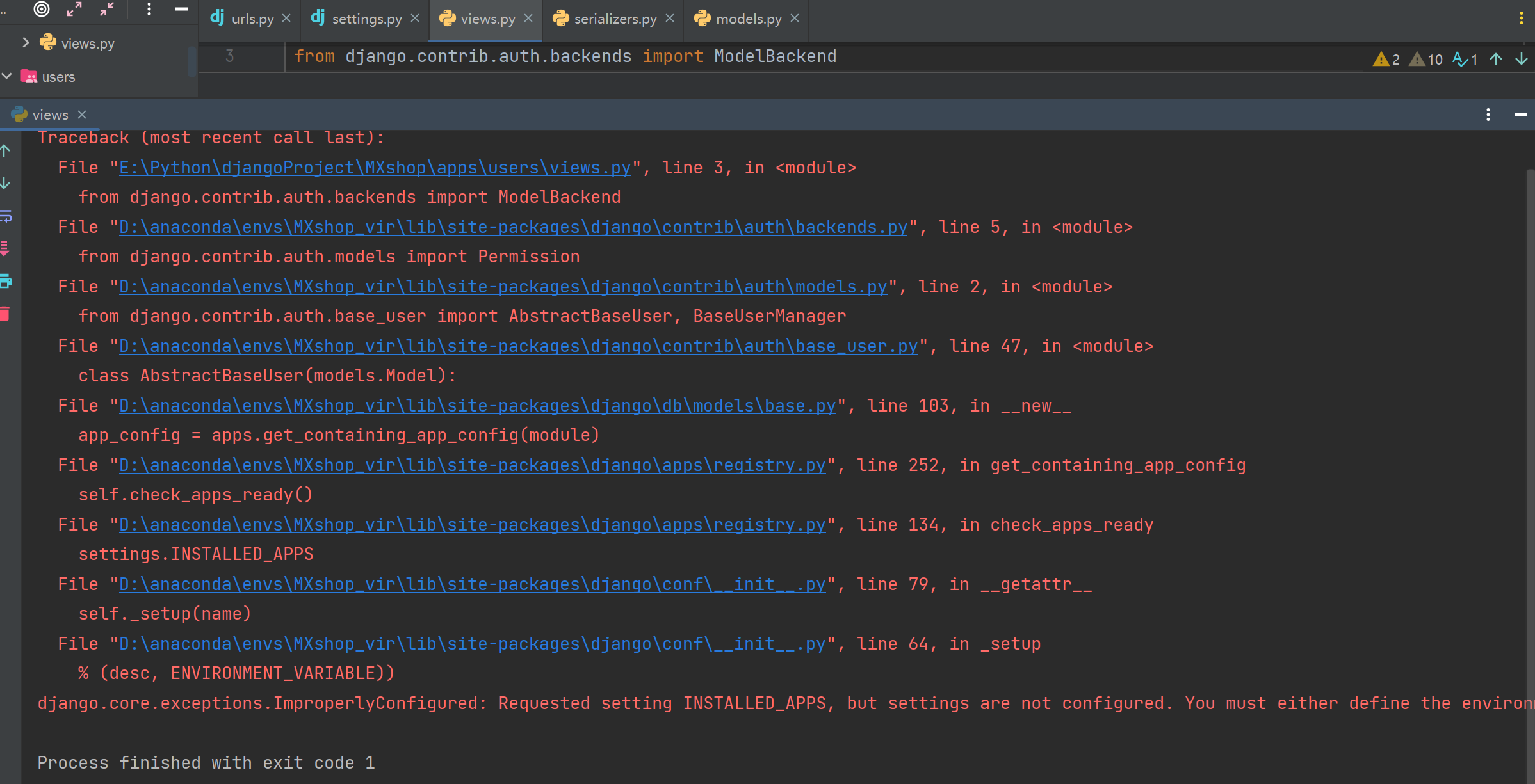
Task: Print the console output
Action: pos(6,282)
